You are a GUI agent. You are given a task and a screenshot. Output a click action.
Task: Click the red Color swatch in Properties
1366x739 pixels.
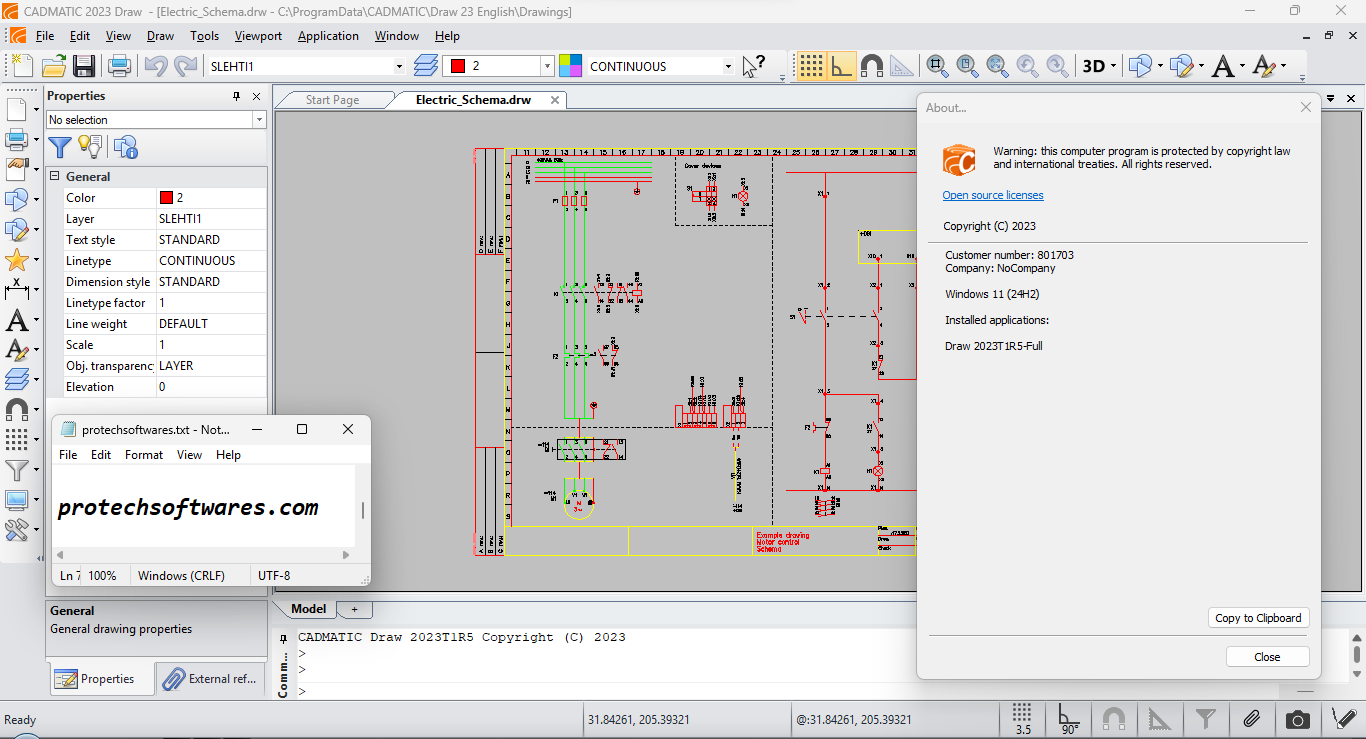pyautogui.click(x=166, y=197)
